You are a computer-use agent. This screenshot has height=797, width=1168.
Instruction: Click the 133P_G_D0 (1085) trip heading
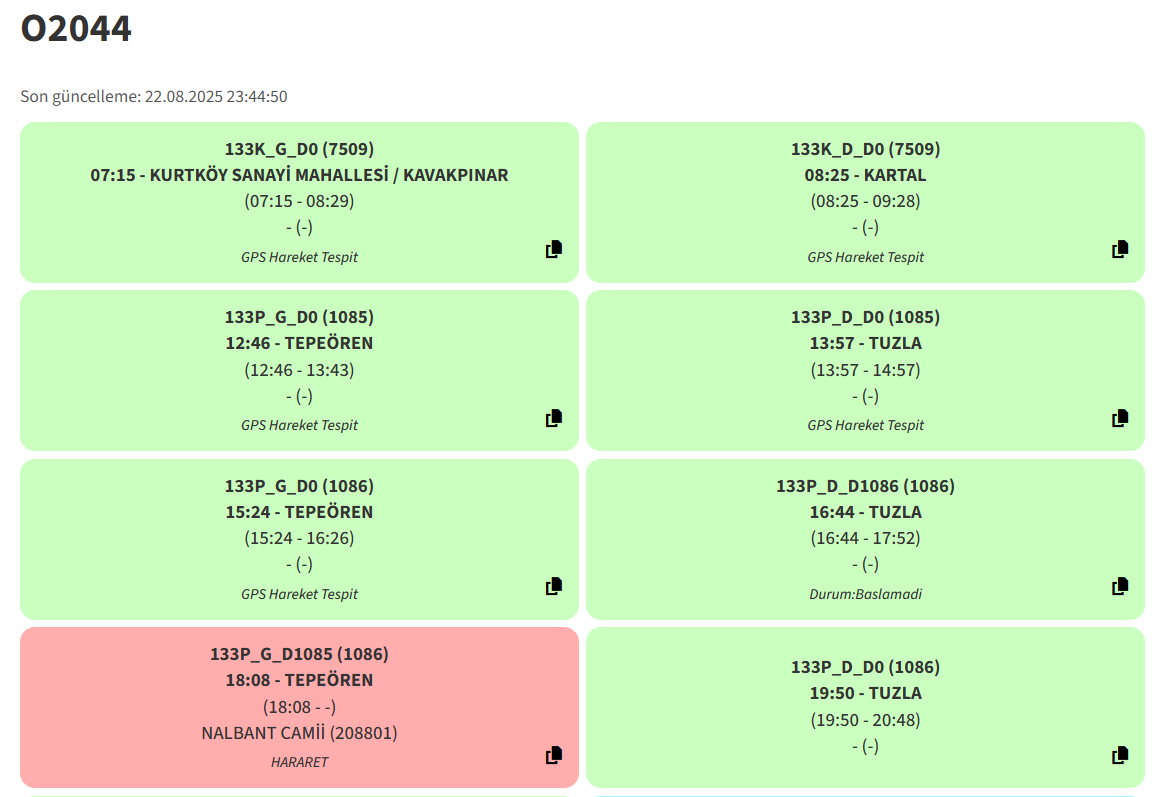(299, 317)
